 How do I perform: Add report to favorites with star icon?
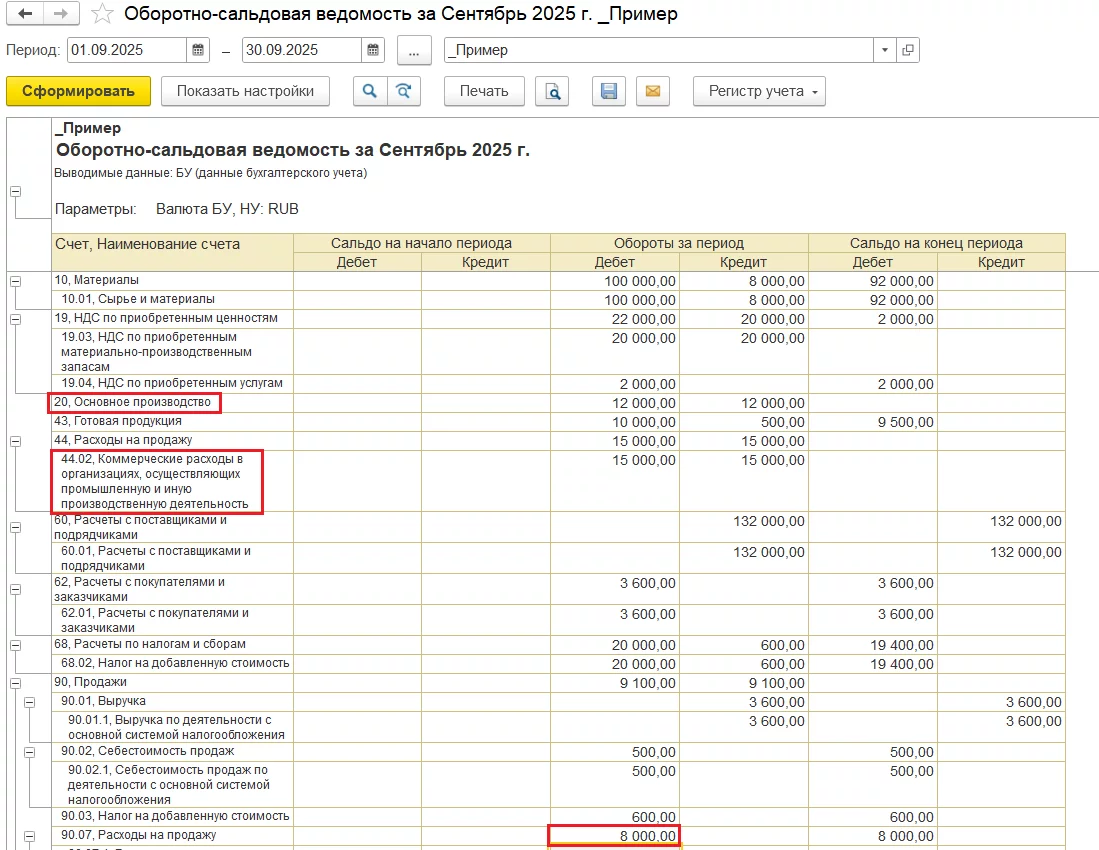tap(101, 14)
